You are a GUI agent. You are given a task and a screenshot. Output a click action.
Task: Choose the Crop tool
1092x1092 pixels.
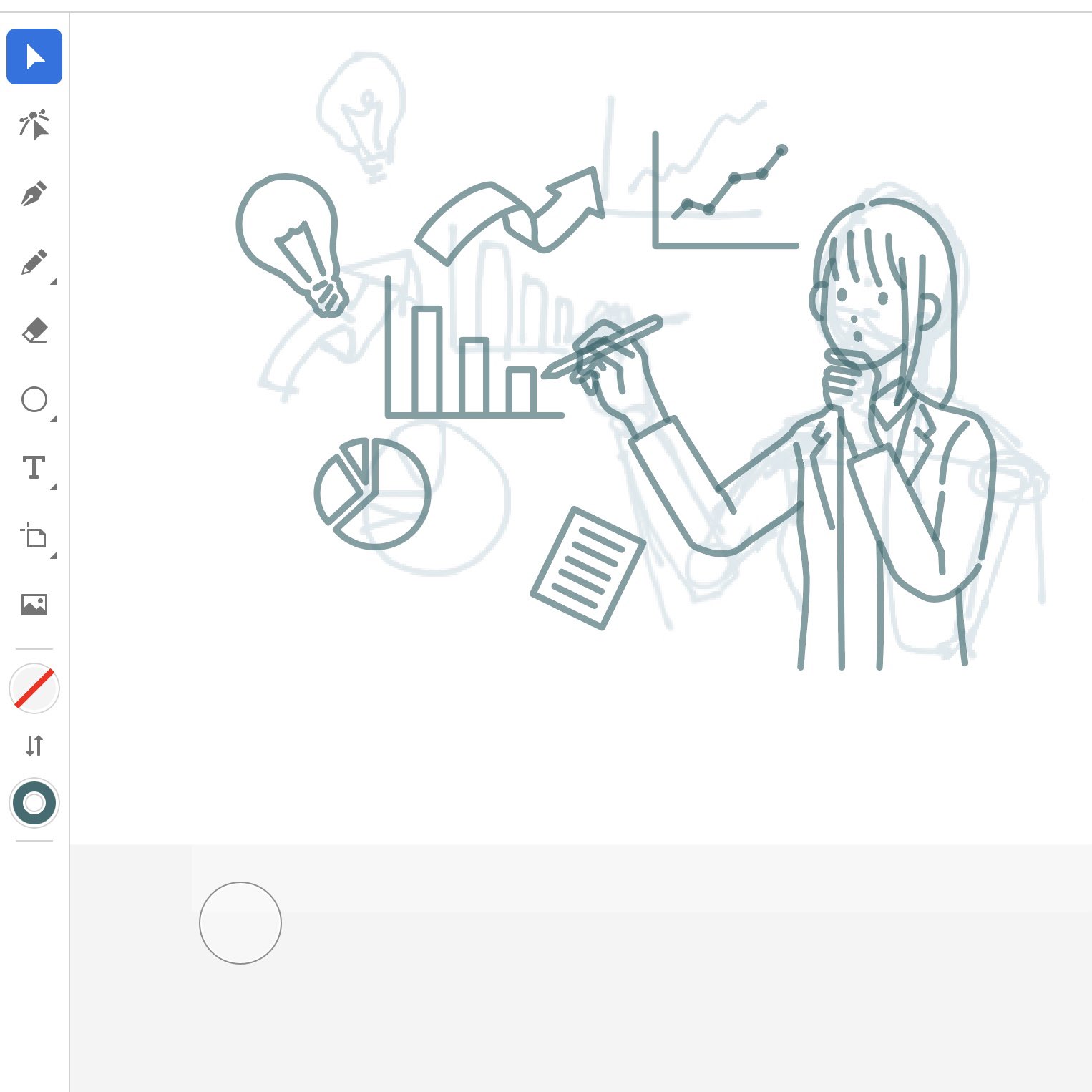click(34, 537)
